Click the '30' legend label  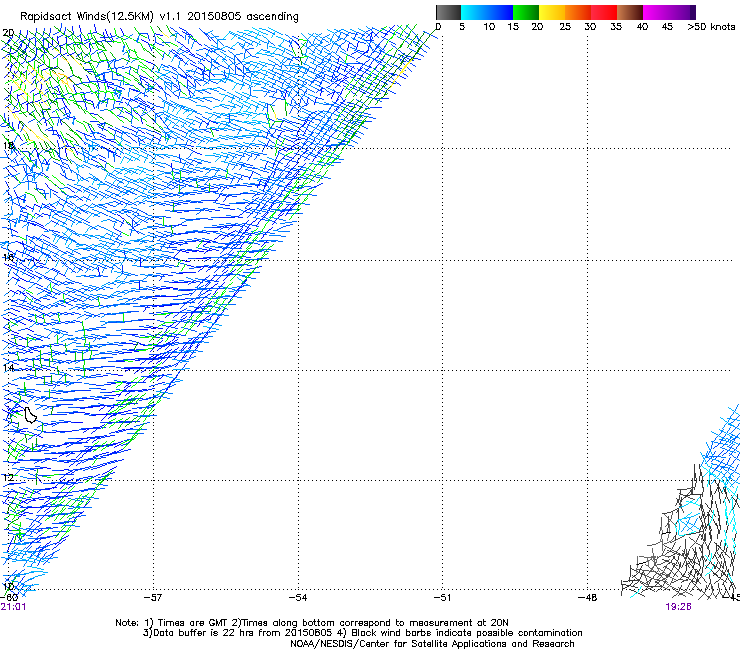pyautogui.click(x=590, y=27)
